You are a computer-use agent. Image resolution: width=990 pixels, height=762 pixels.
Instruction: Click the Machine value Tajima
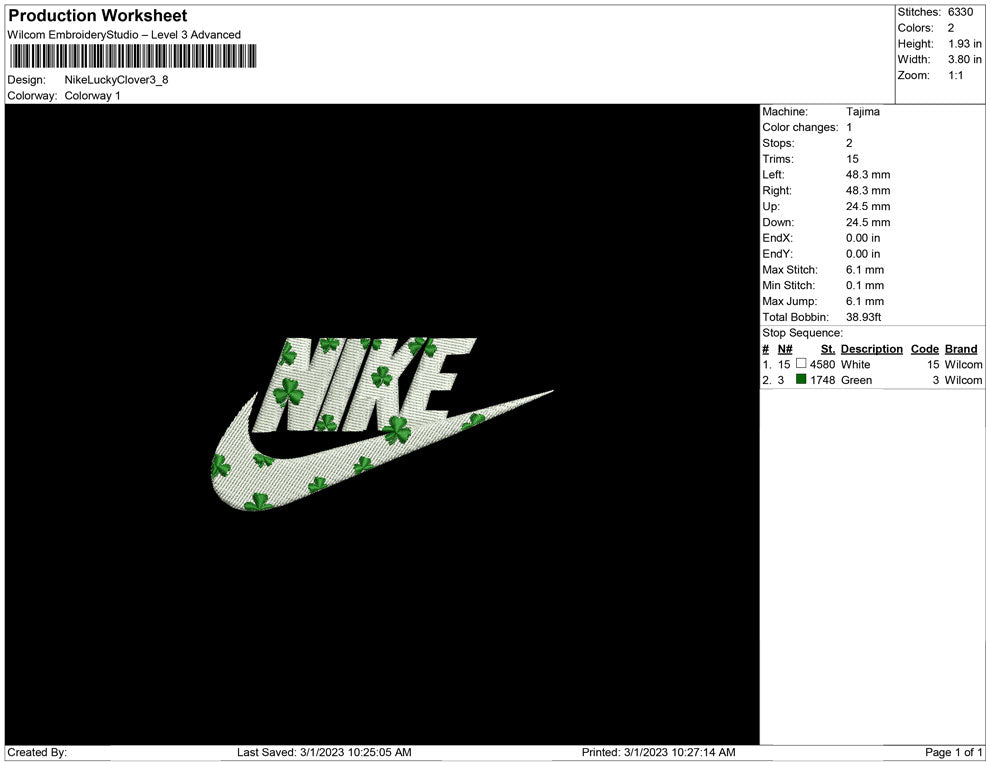863,112
